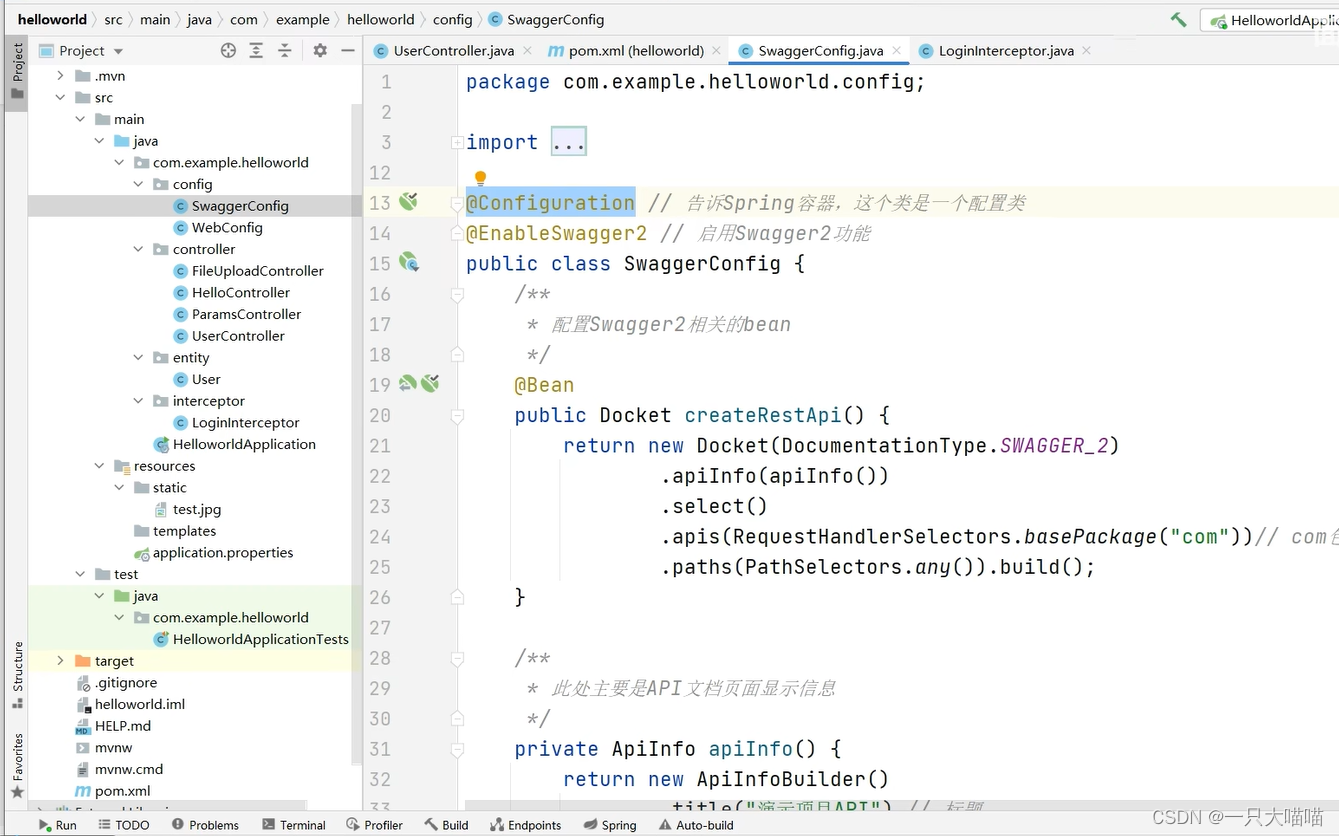1339x836 pixels.
Task: Click the Select Opened File target icon
Action: (x=228, y=50)
